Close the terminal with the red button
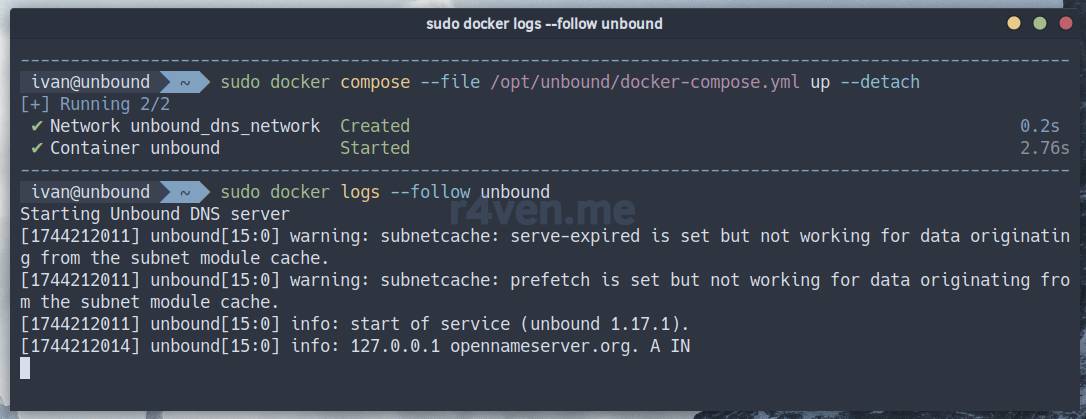Viewport: 1086px width, 419px height. [1066, 23]
